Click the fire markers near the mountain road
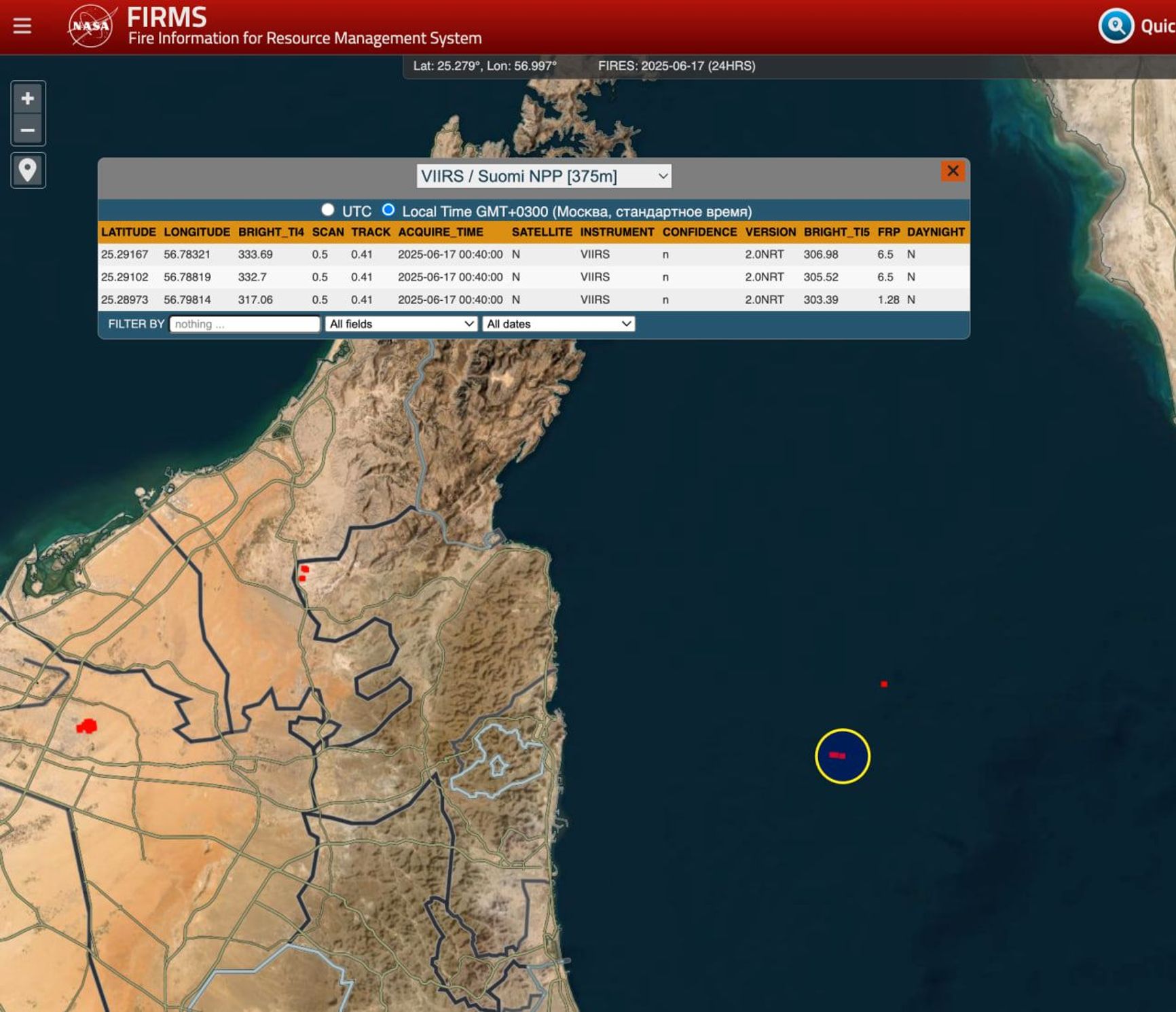The height and width of the screenshot is (1012, 1176). tap(305, 573)
